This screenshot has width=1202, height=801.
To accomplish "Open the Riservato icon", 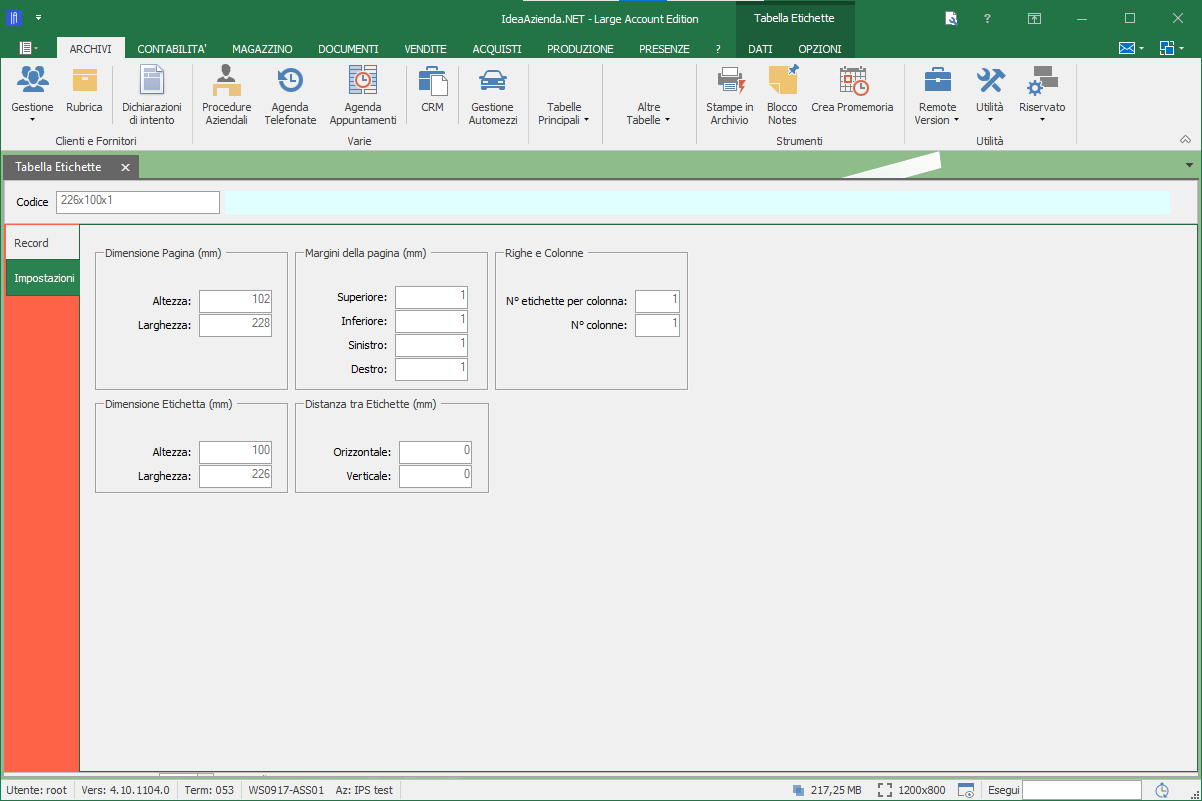I will click(x=1042, y=94).
